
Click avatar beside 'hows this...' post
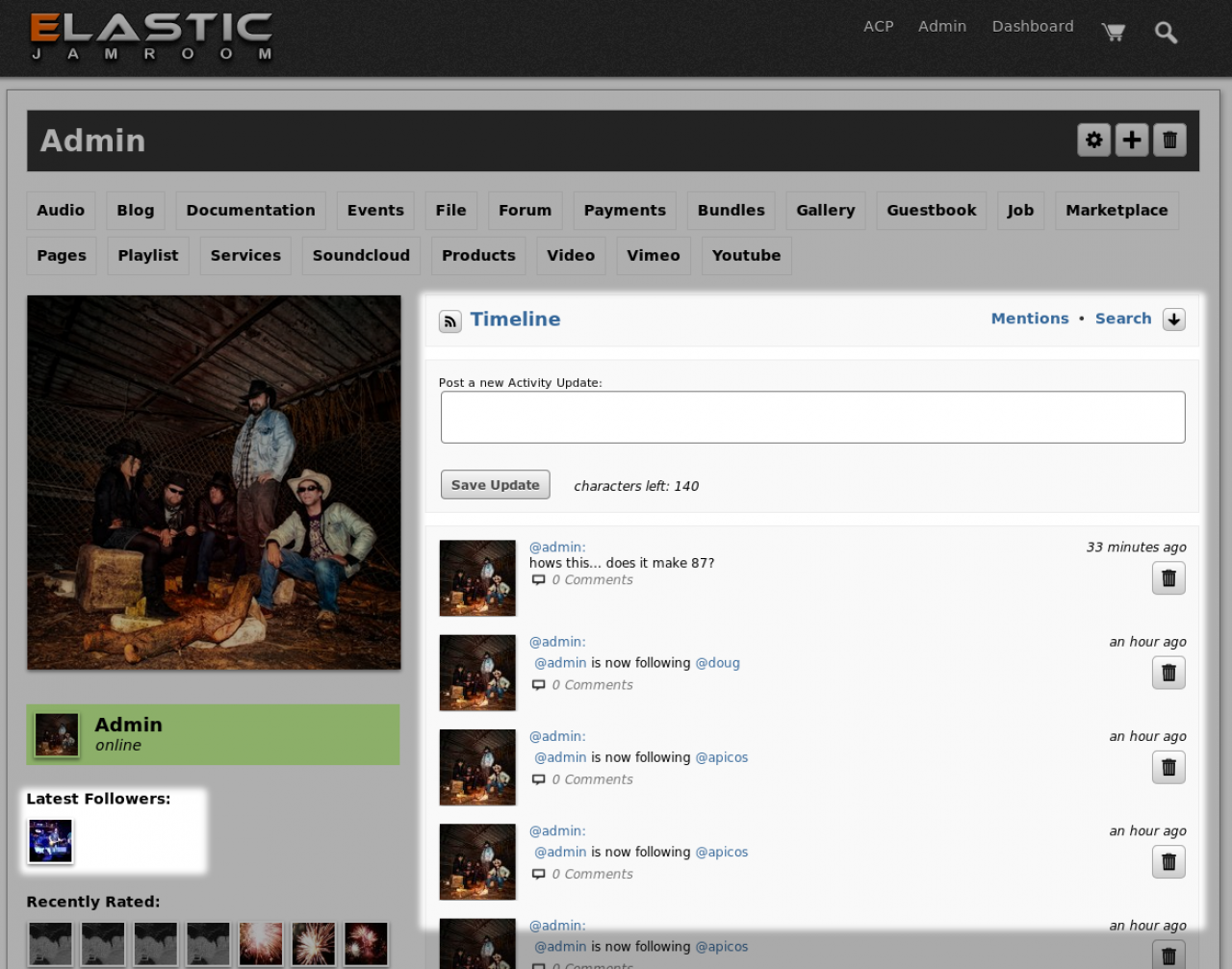tap(477, 578)
